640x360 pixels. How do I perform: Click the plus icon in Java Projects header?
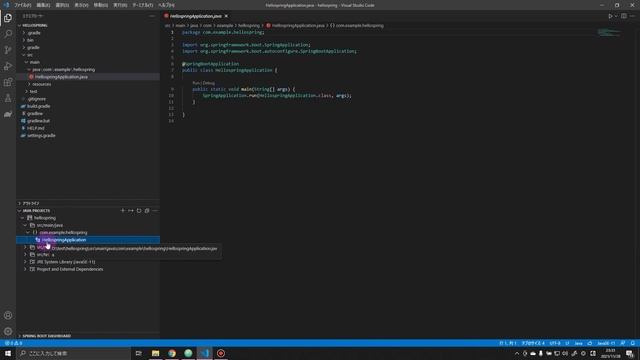pos(123,211)
